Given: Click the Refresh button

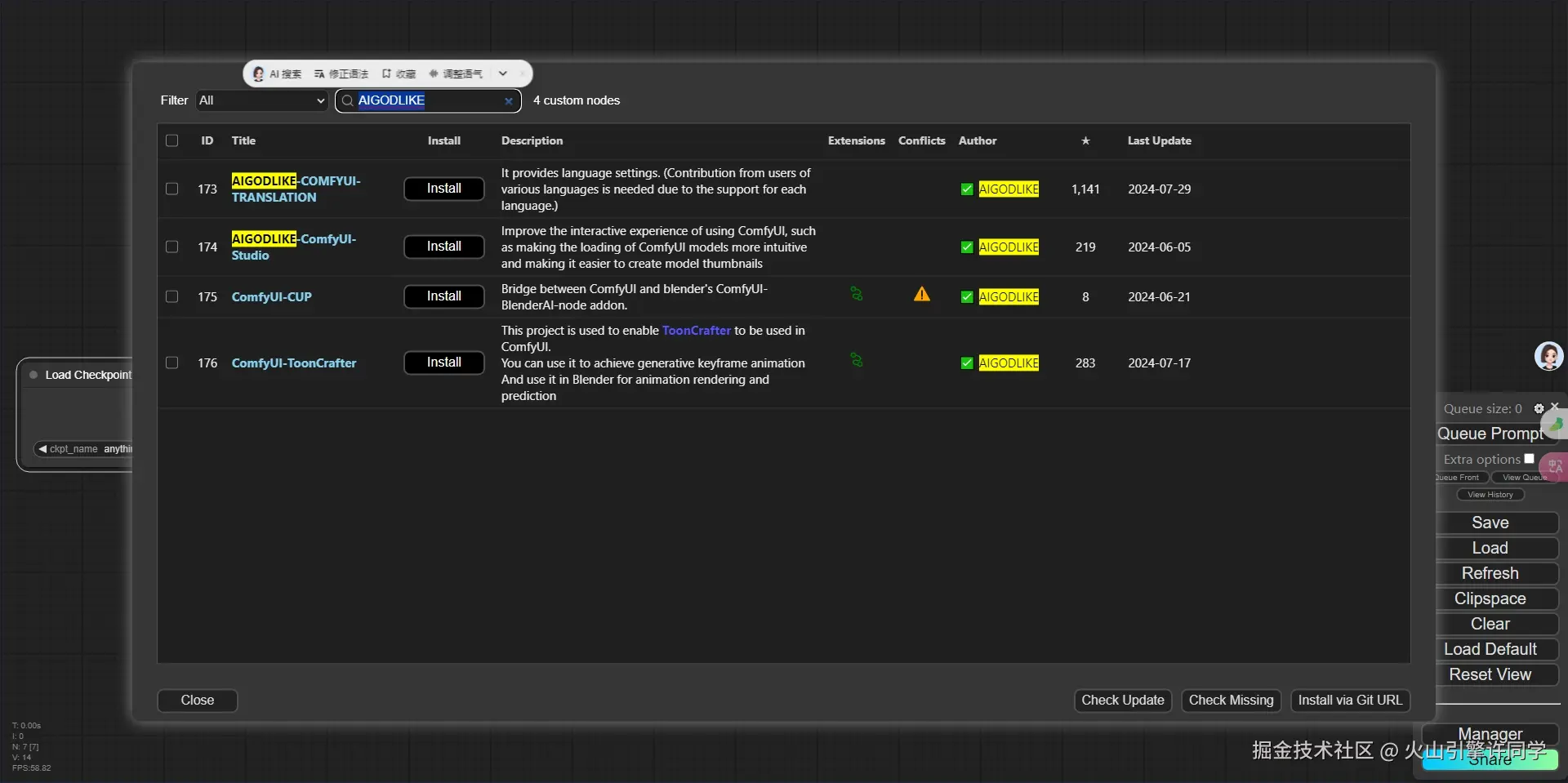Looking at the screenshot, I should click(1490, 573).
